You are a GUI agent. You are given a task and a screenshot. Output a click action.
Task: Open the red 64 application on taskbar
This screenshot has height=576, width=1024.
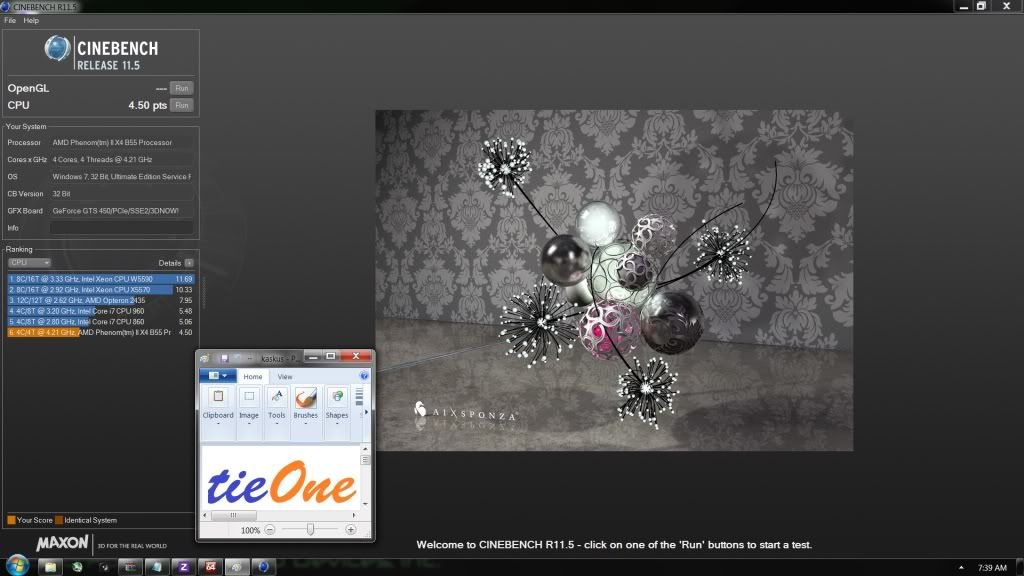click(210, 567)
